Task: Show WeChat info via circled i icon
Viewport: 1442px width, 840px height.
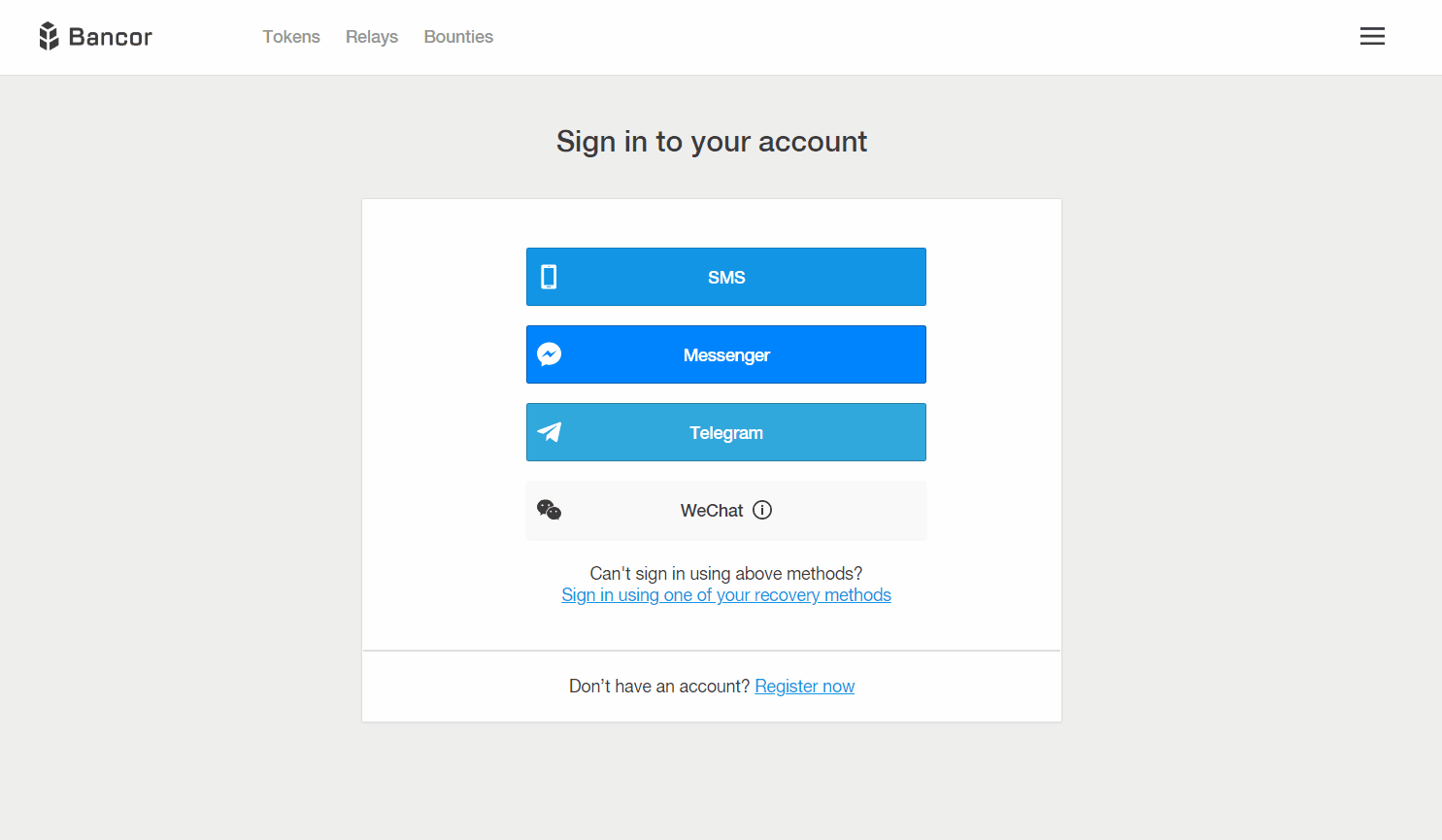Action: click(762, 510)
